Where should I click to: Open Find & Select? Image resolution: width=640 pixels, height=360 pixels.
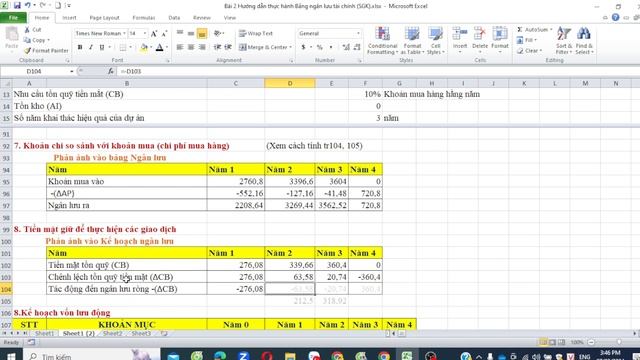[x=584, y=40]
